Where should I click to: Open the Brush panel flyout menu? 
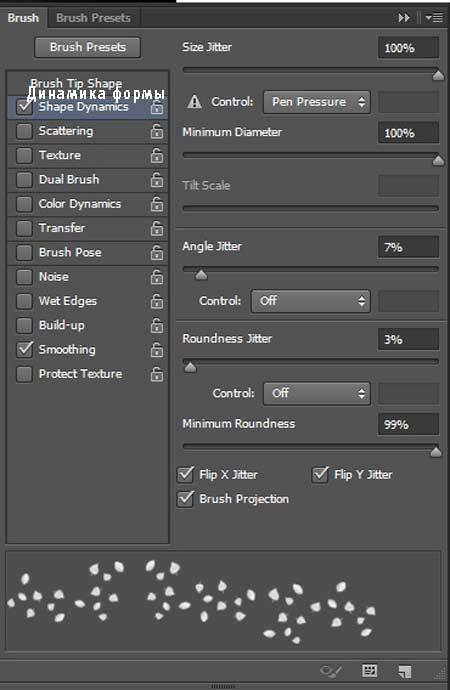435,18
